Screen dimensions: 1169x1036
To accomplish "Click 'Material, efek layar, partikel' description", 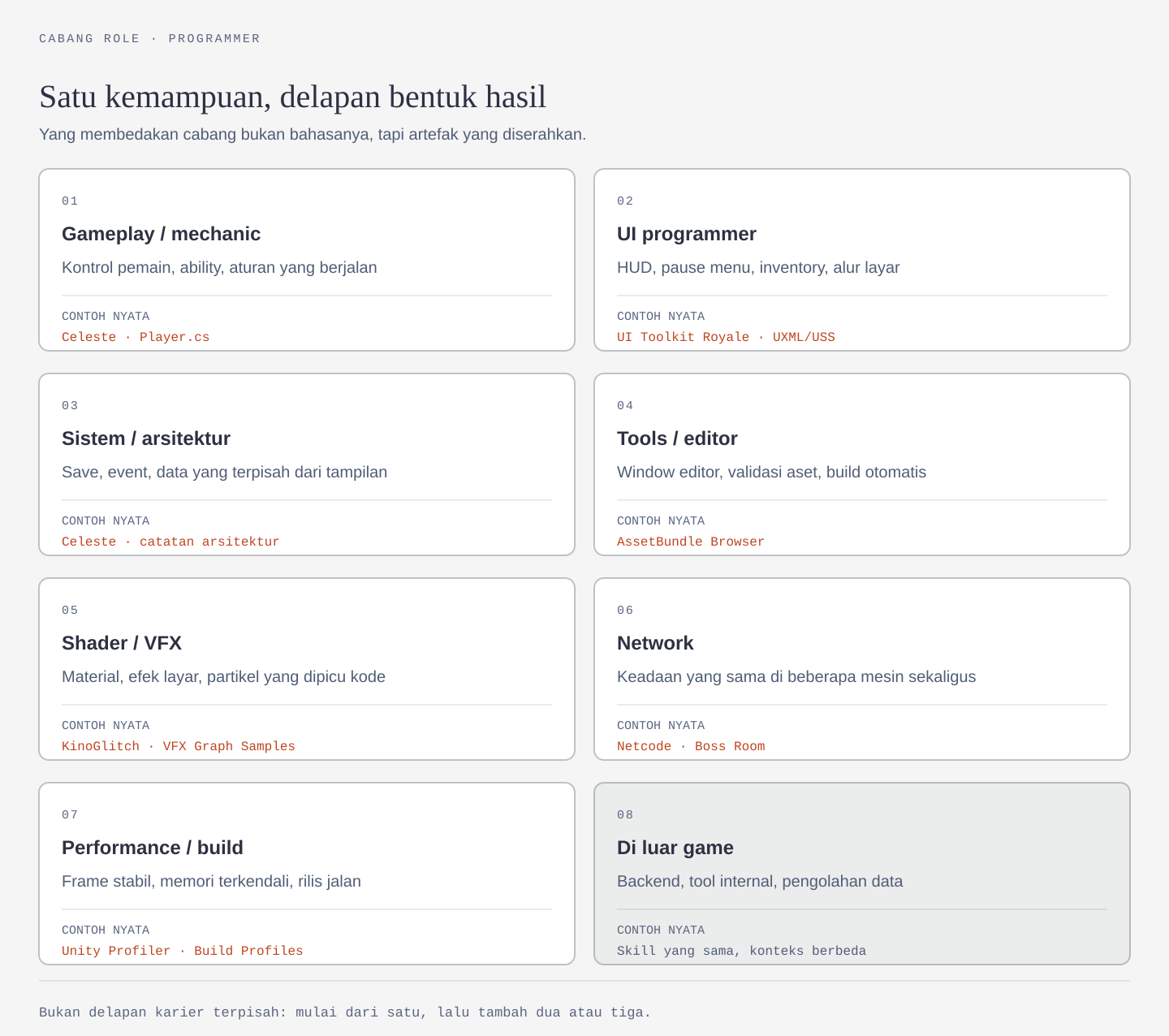I will (x=223, y=676).
